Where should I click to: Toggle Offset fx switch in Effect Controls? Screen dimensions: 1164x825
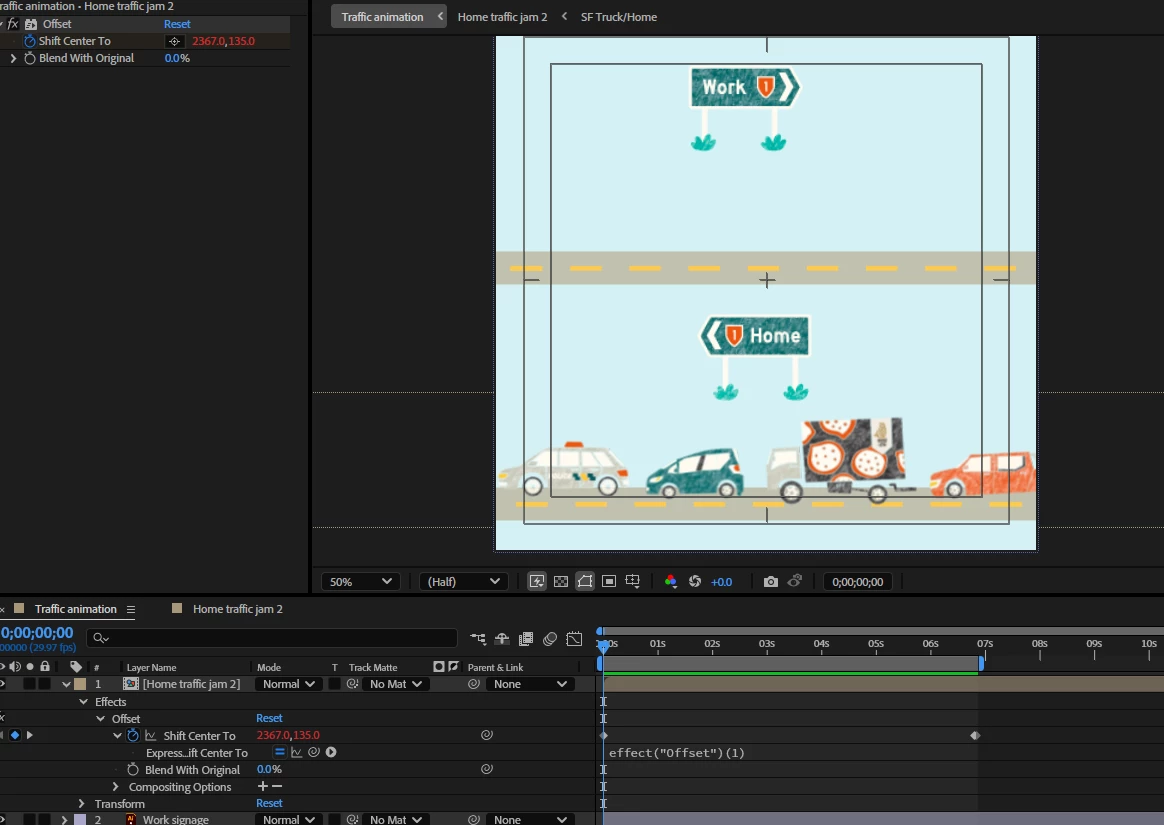pyautogui.click(x=13, y=24)
